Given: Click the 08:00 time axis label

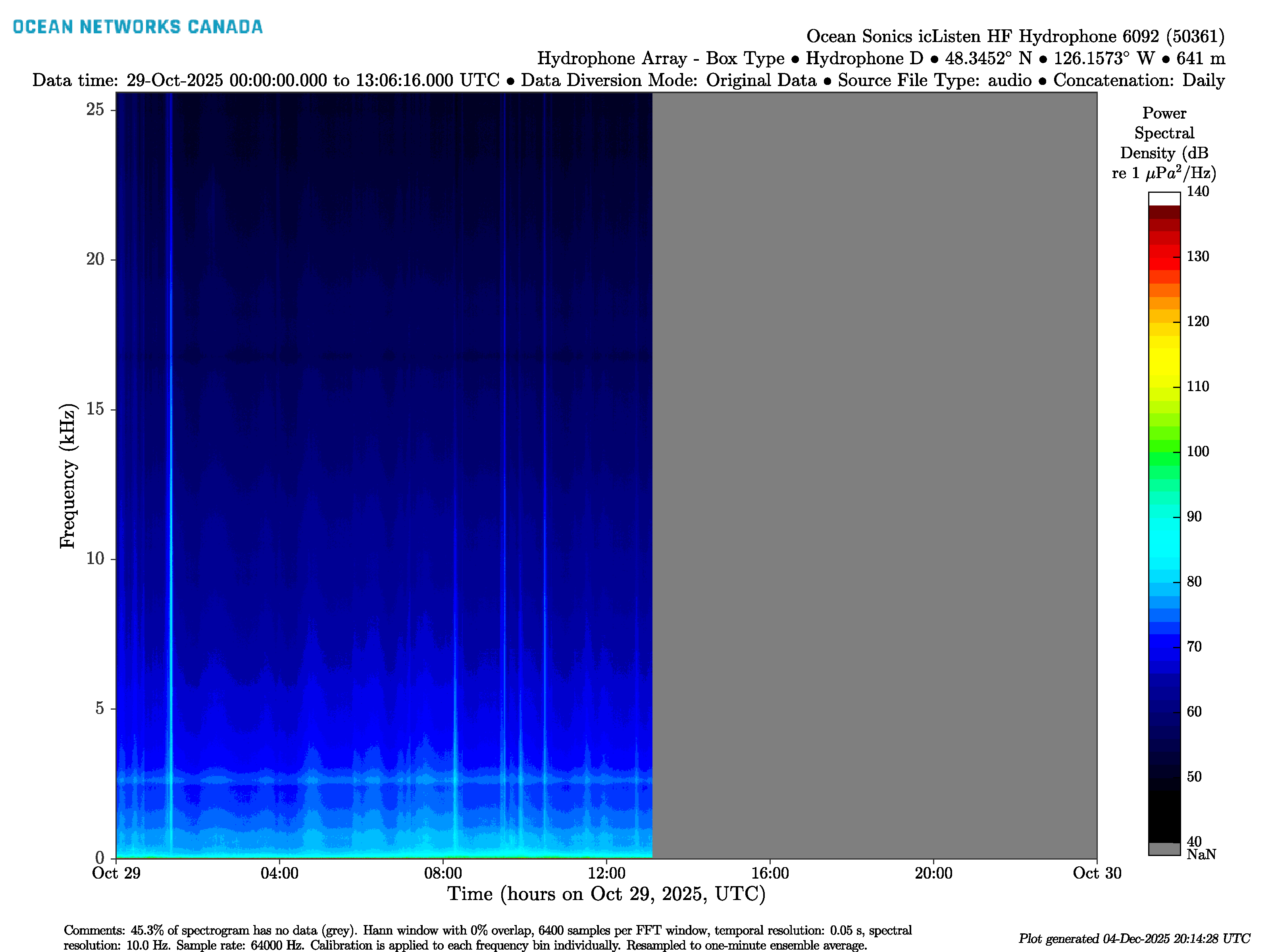Looking at the screenshot, I should (x=443, y=873).
